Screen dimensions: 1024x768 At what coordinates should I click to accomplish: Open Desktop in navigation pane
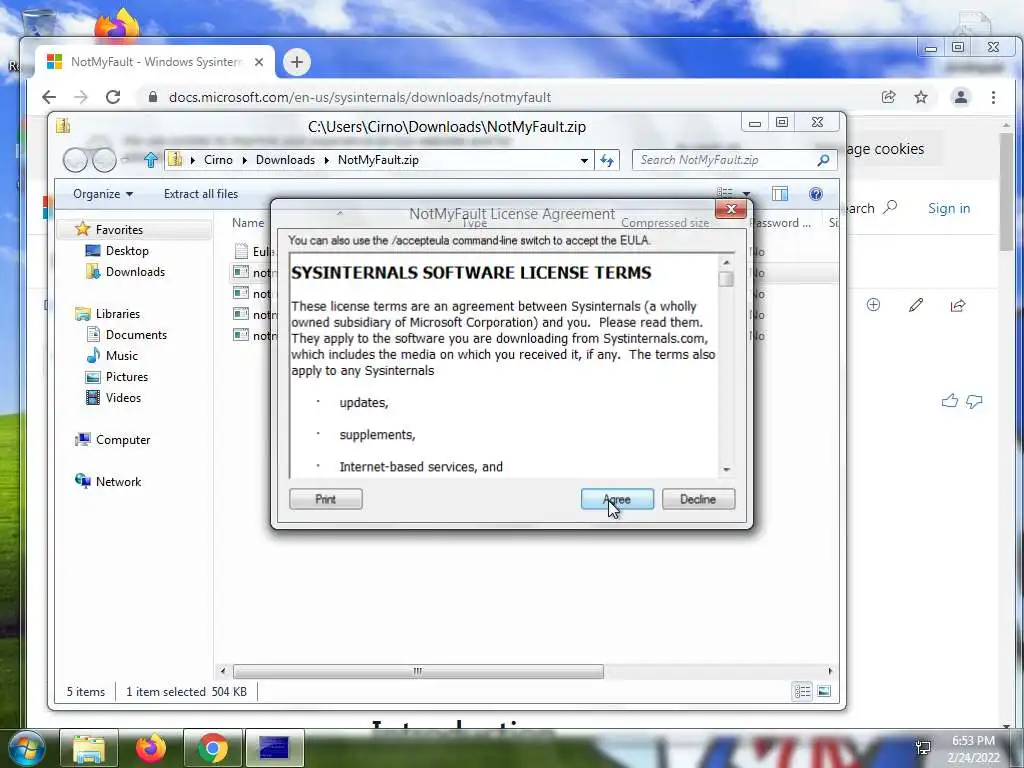tap(127, 251)
